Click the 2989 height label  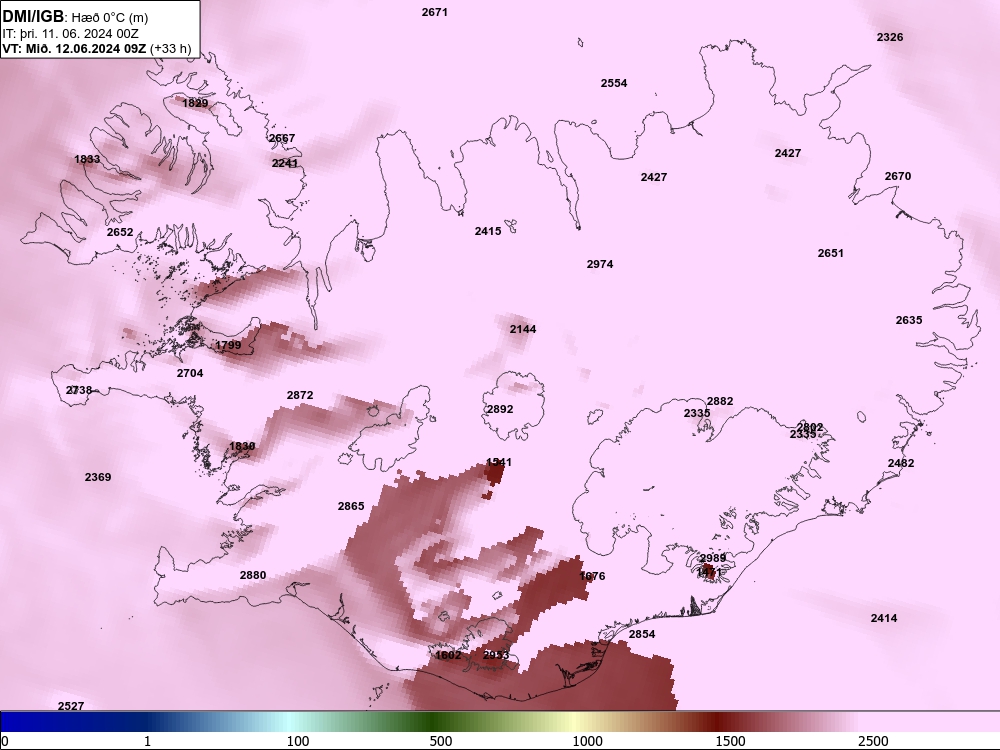click(712, 558)
